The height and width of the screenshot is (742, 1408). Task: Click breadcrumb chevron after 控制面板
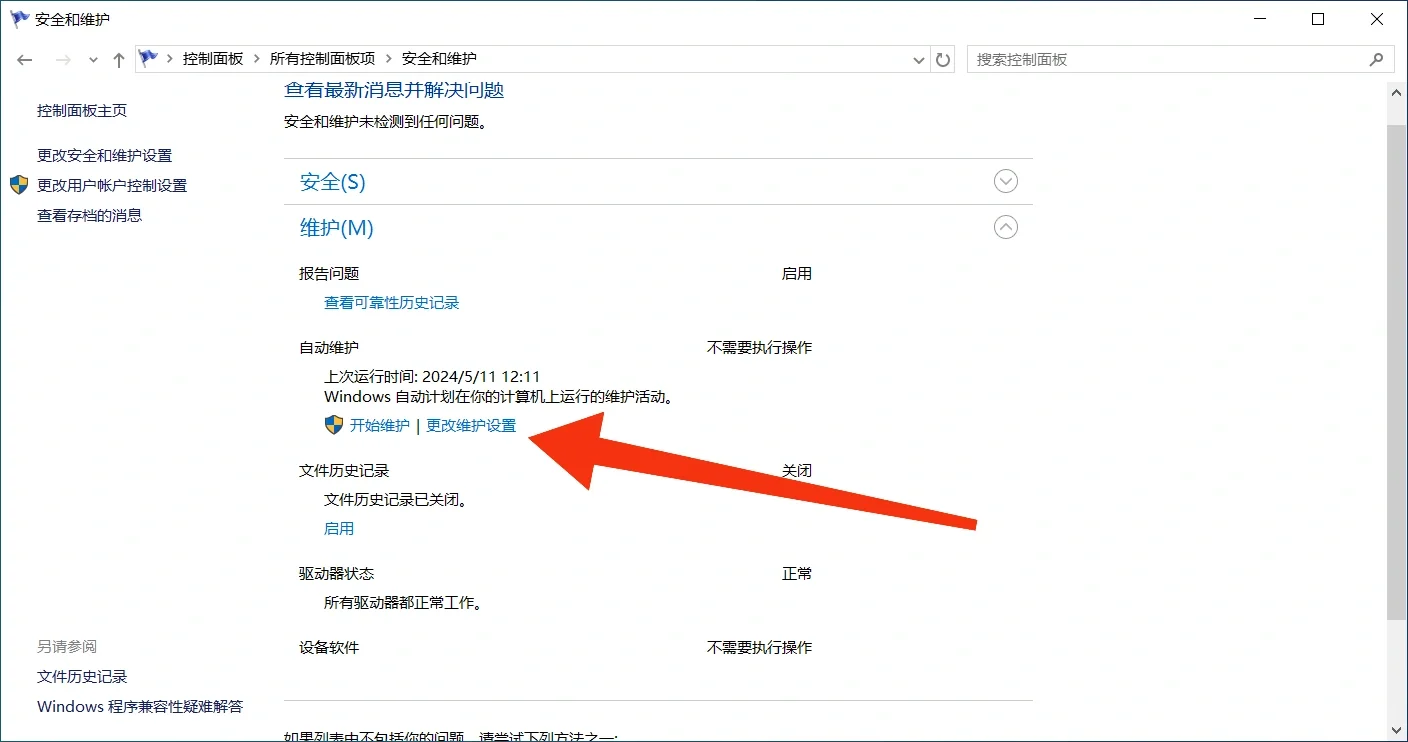click(x=257, y=60)
